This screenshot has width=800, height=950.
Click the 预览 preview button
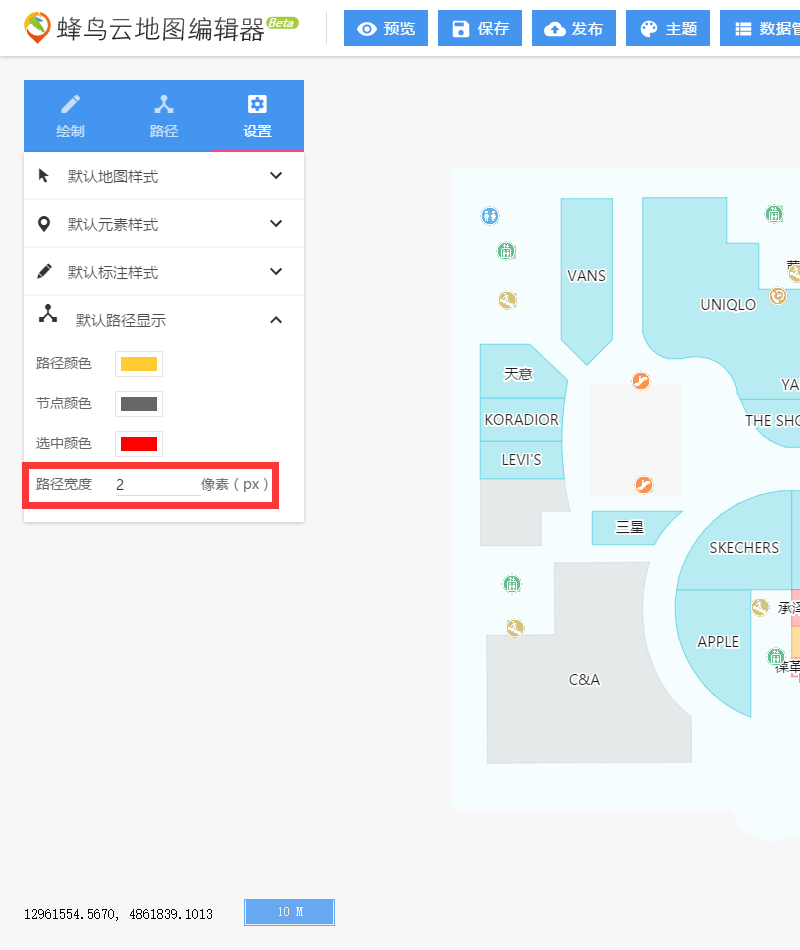pos(386,28)
